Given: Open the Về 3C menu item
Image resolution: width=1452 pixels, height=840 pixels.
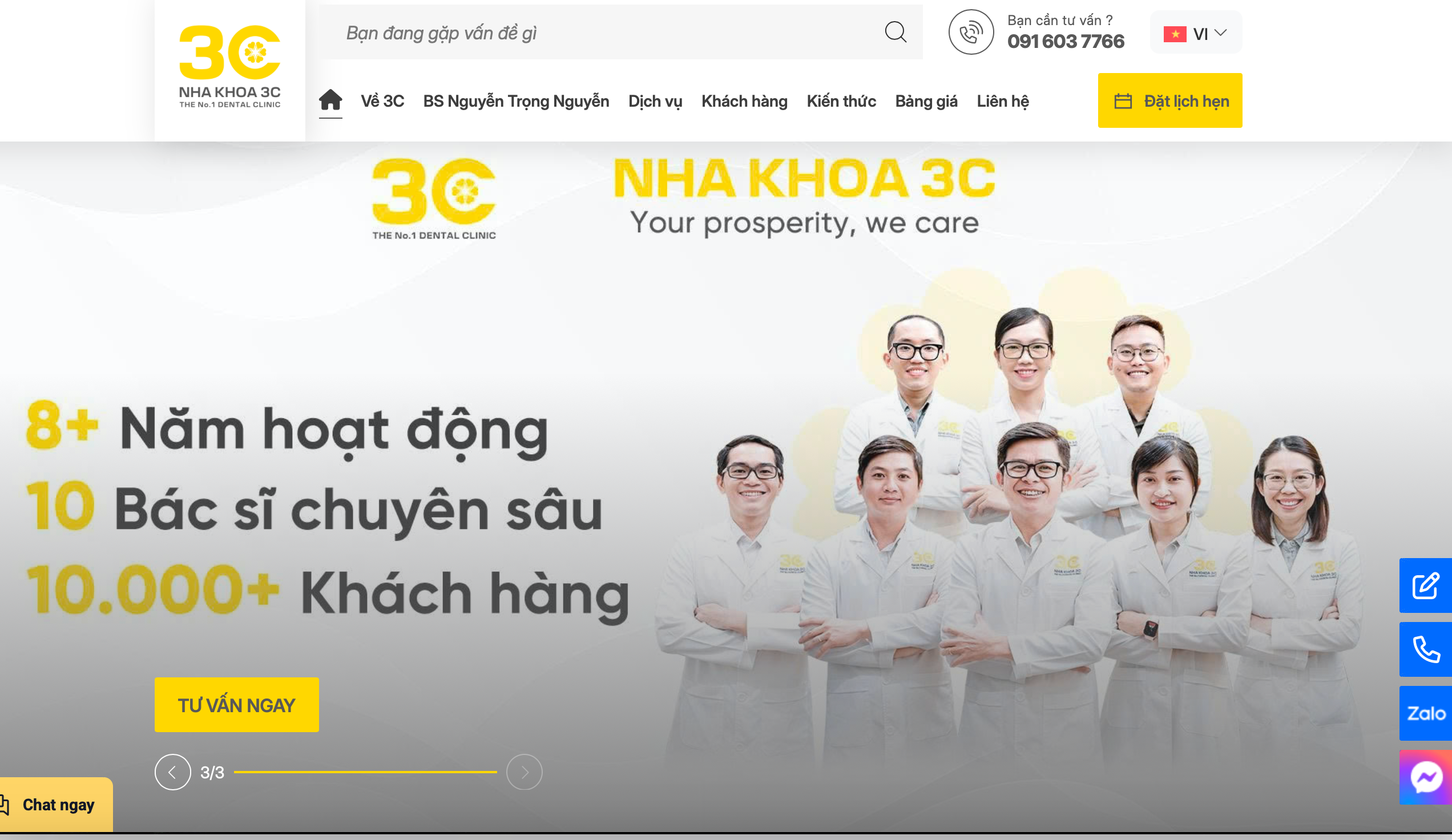Looking at the screenshot, I should click(x=382, y=101).
